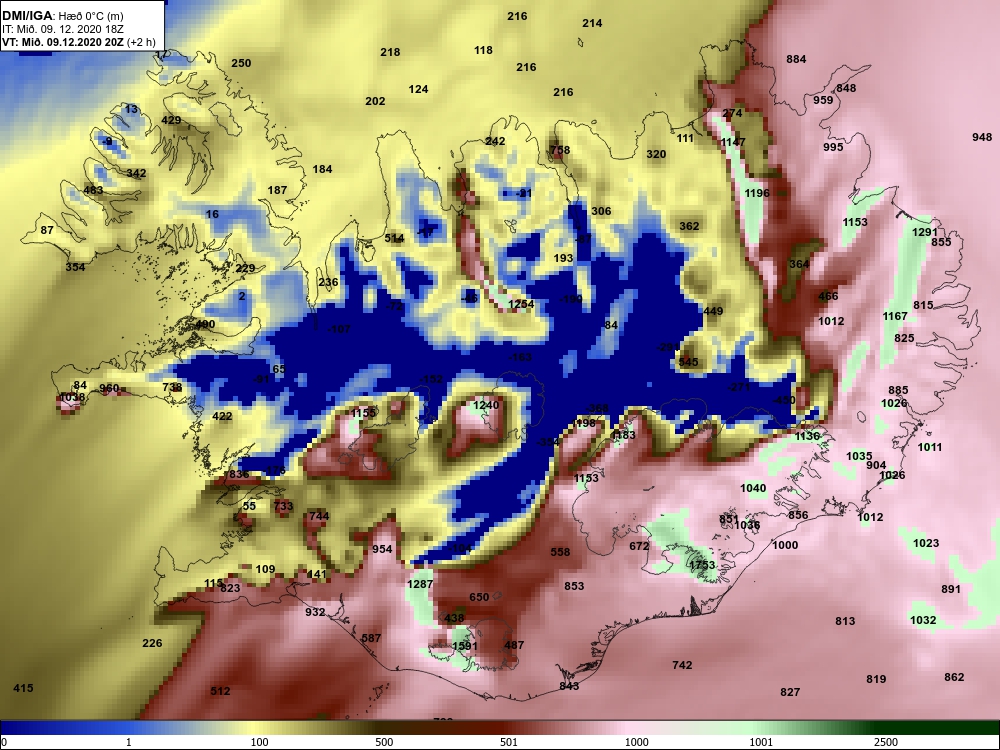Image resolution: width=1000 pixels, height=750 pixels.
Task: Click the DMI/IGA title line in legend box
Action: (x=62, y=16)
